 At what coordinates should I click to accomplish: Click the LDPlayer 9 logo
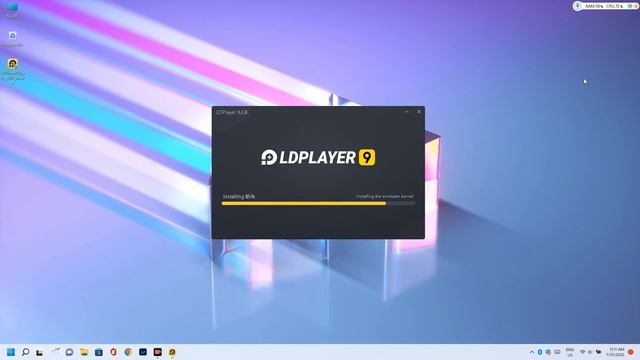pyautogui.click(x=318, y=157)
